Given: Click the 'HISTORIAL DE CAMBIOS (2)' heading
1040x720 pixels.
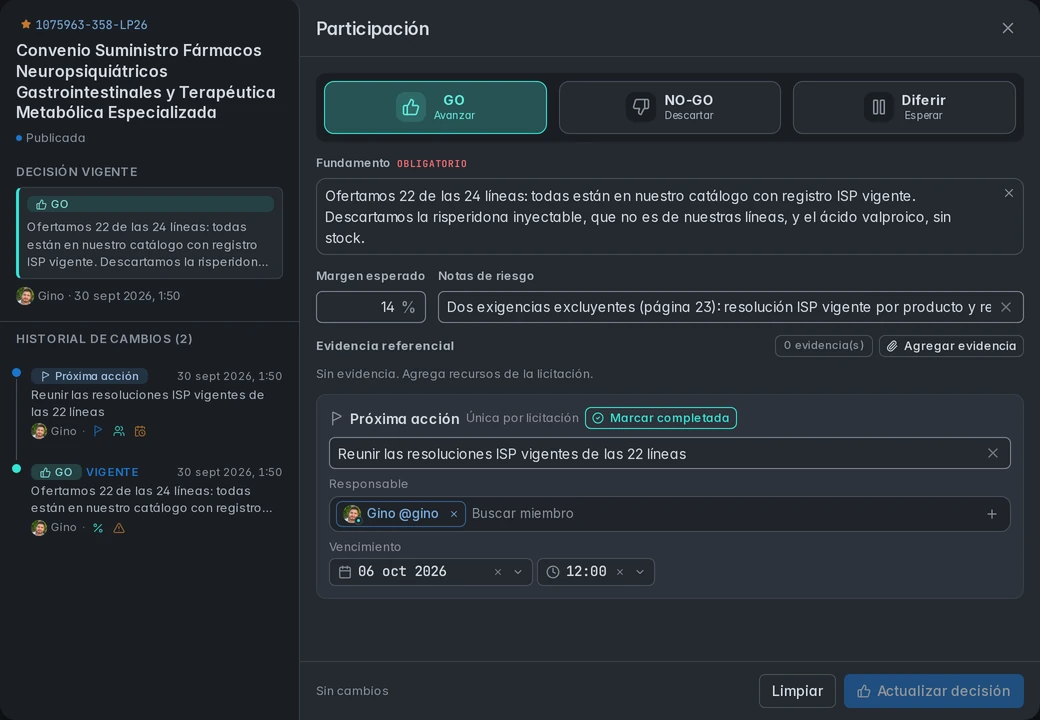Looking at the screenshot, I should tap(104, 339).
